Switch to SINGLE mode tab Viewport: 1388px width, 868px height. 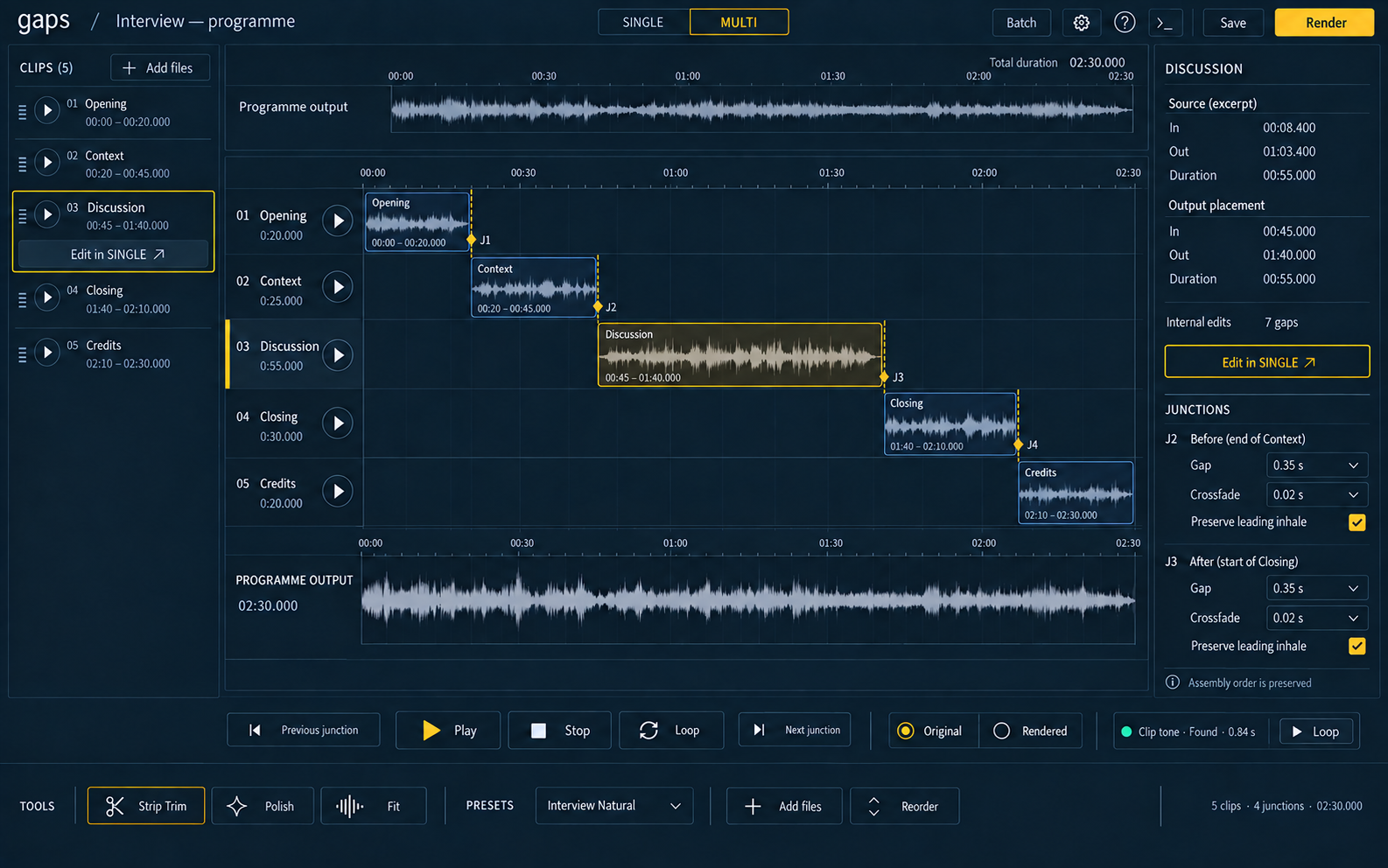tap(643, 23)
